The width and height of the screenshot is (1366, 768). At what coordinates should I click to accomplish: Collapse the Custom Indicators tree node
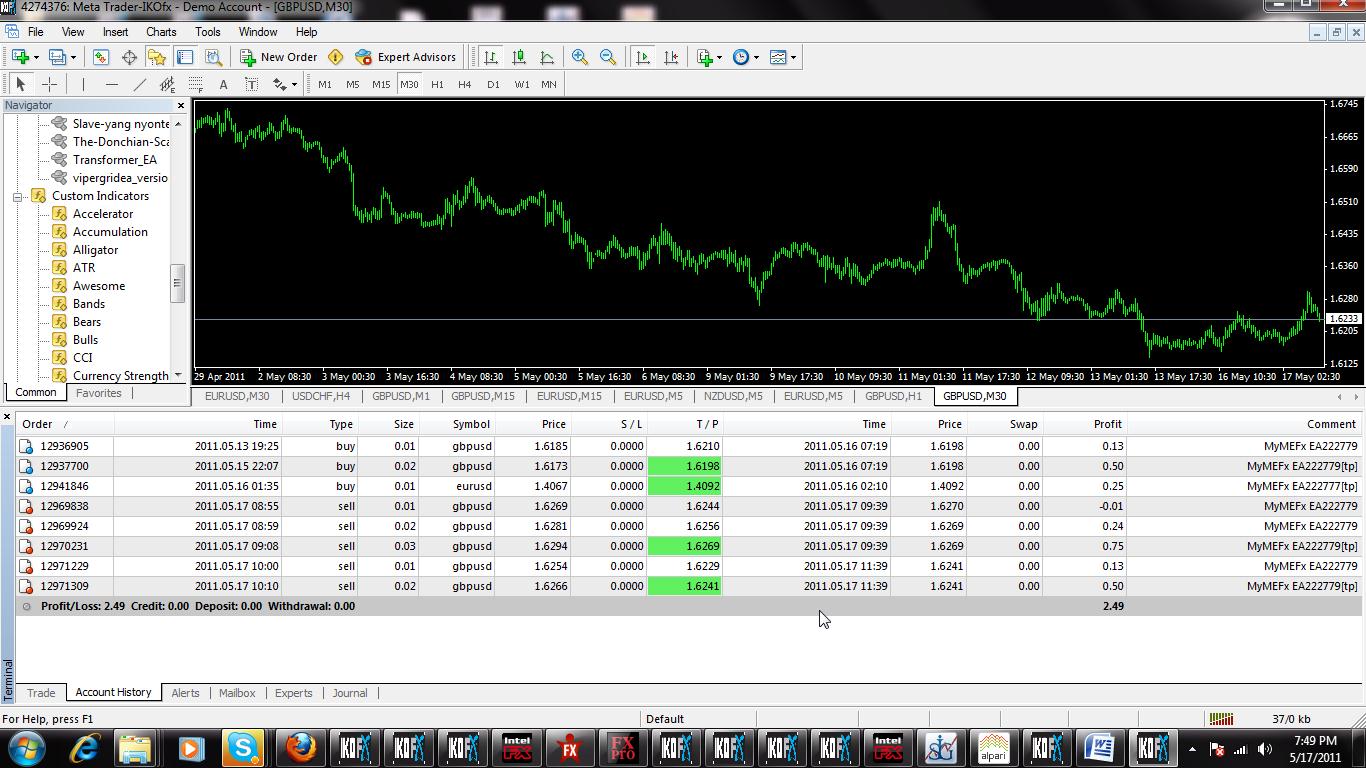point(17,196)
